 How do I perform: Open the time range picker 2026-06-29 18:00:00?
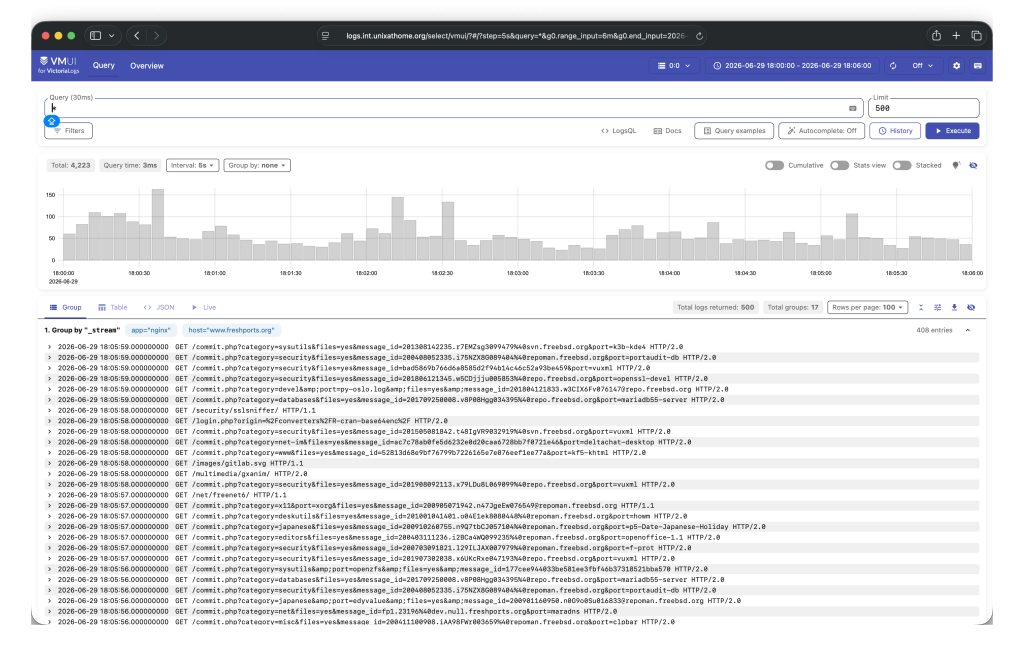pos(792,66)
